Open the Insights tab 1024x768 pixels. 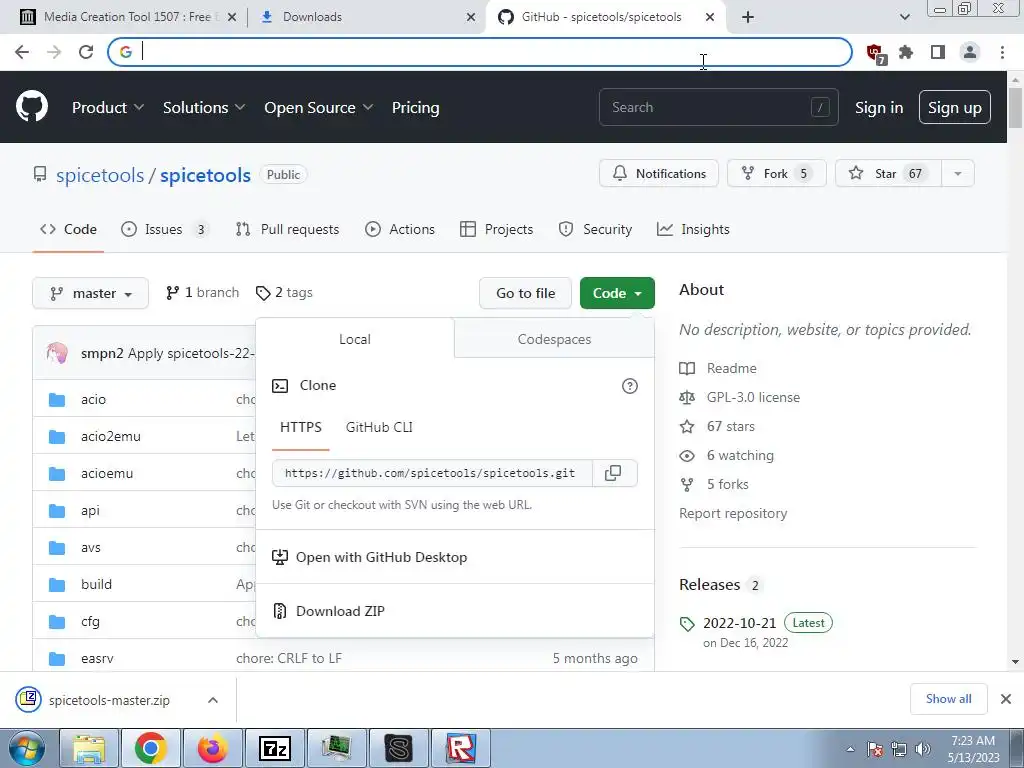693,229
